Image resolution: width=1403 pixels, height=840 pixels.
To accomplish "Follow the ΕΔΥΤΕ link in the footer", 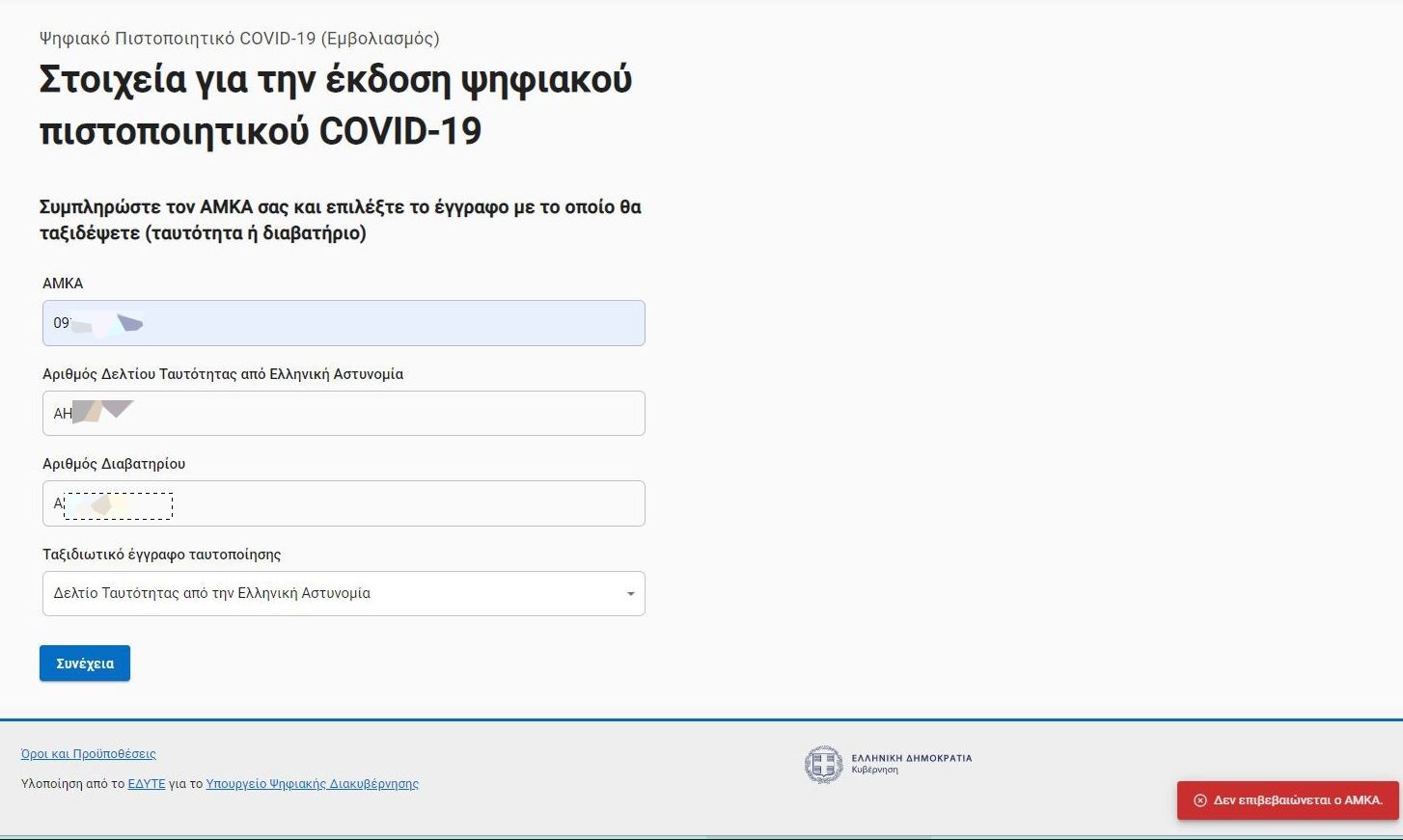I will (x=147, y=784).
